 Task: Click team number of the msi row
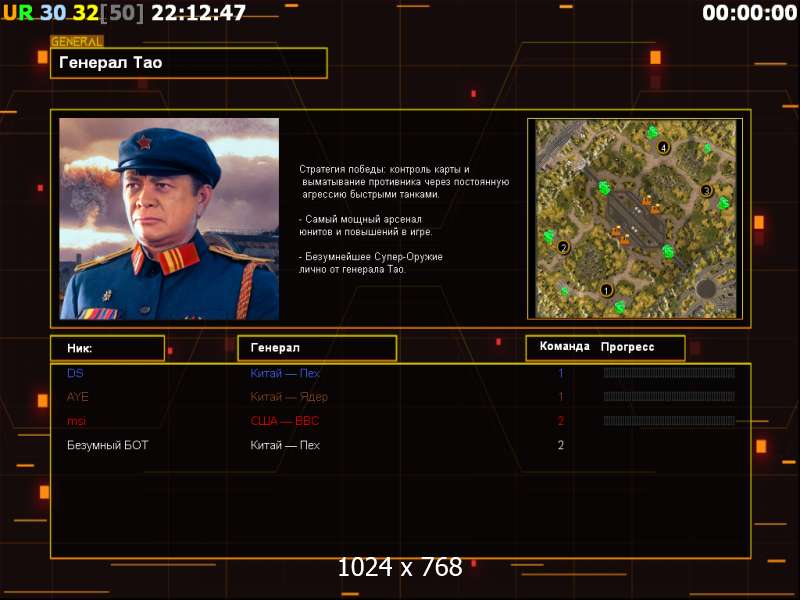click(x=561, y=421)
